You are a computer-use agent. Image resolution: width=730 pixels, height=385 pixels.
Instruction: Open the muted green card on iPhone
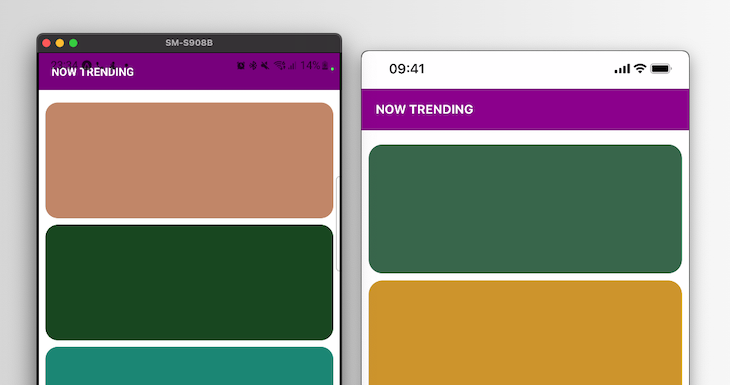click(525, 209)
